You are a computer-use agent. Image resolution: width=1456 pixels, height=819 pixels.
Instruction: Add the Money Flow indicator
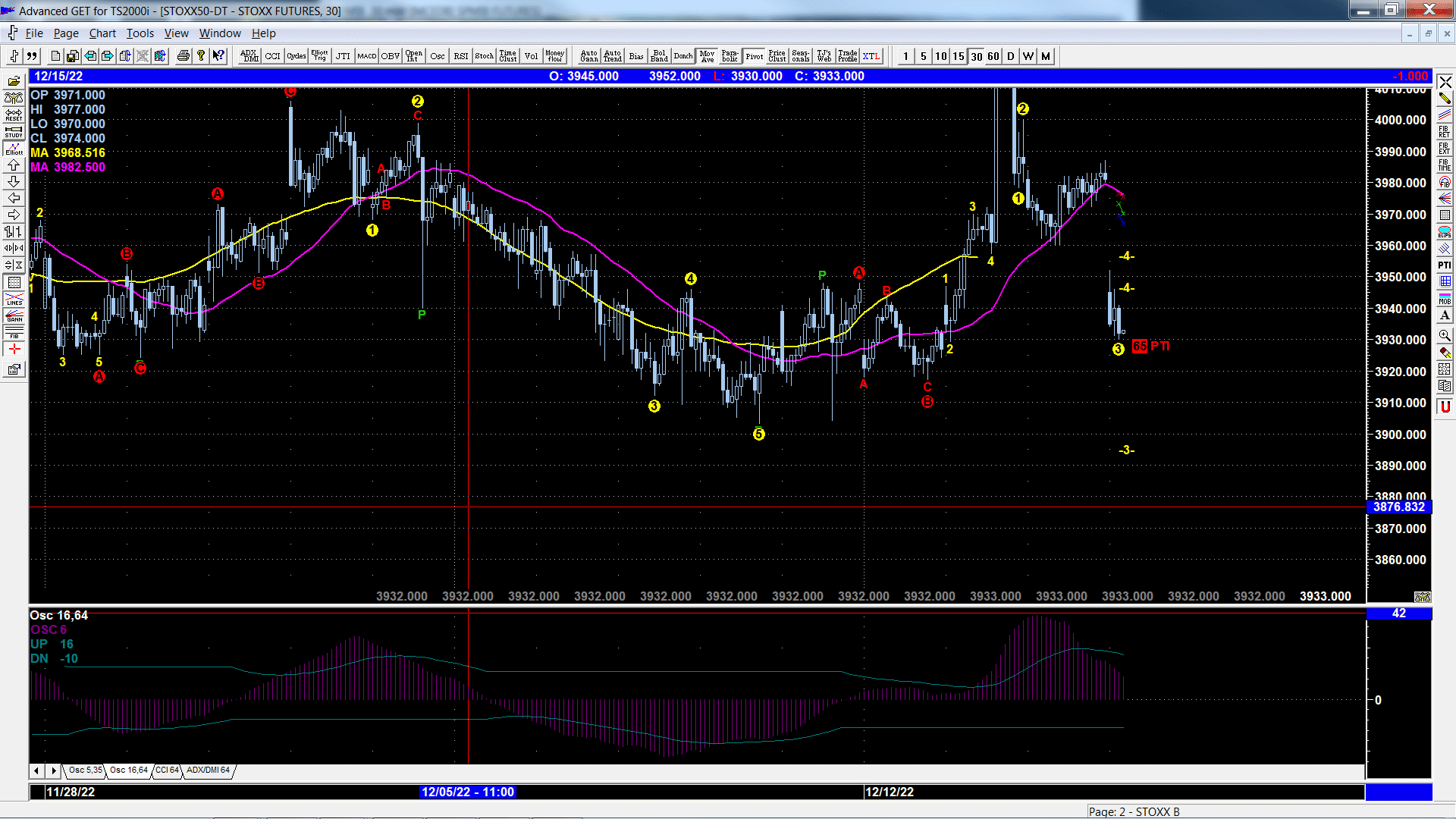[555, 56]
